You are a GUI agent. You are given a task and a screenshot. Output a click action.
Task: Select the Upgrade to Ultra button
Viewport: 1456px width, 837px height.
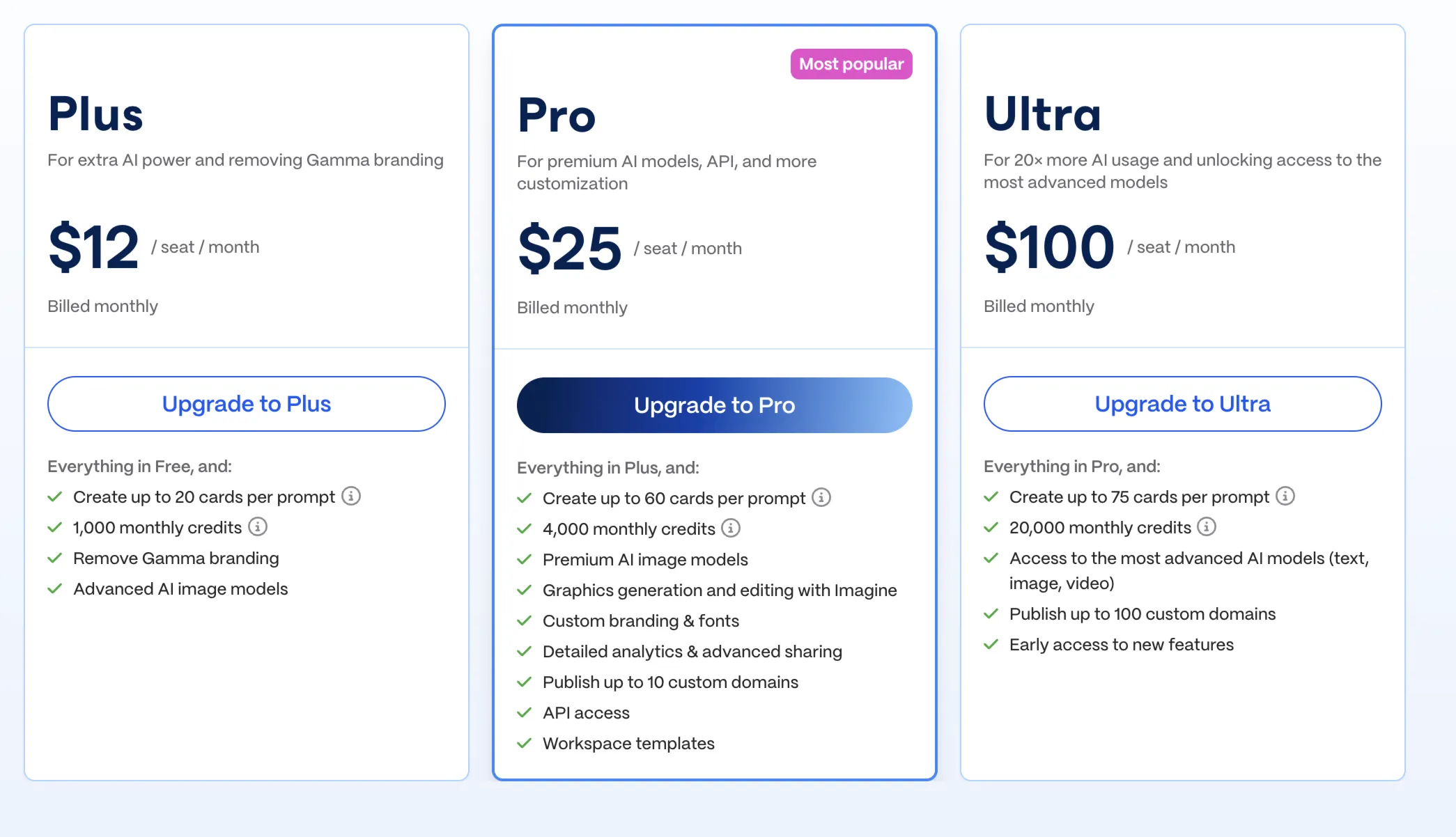(x=1182, y=404)
